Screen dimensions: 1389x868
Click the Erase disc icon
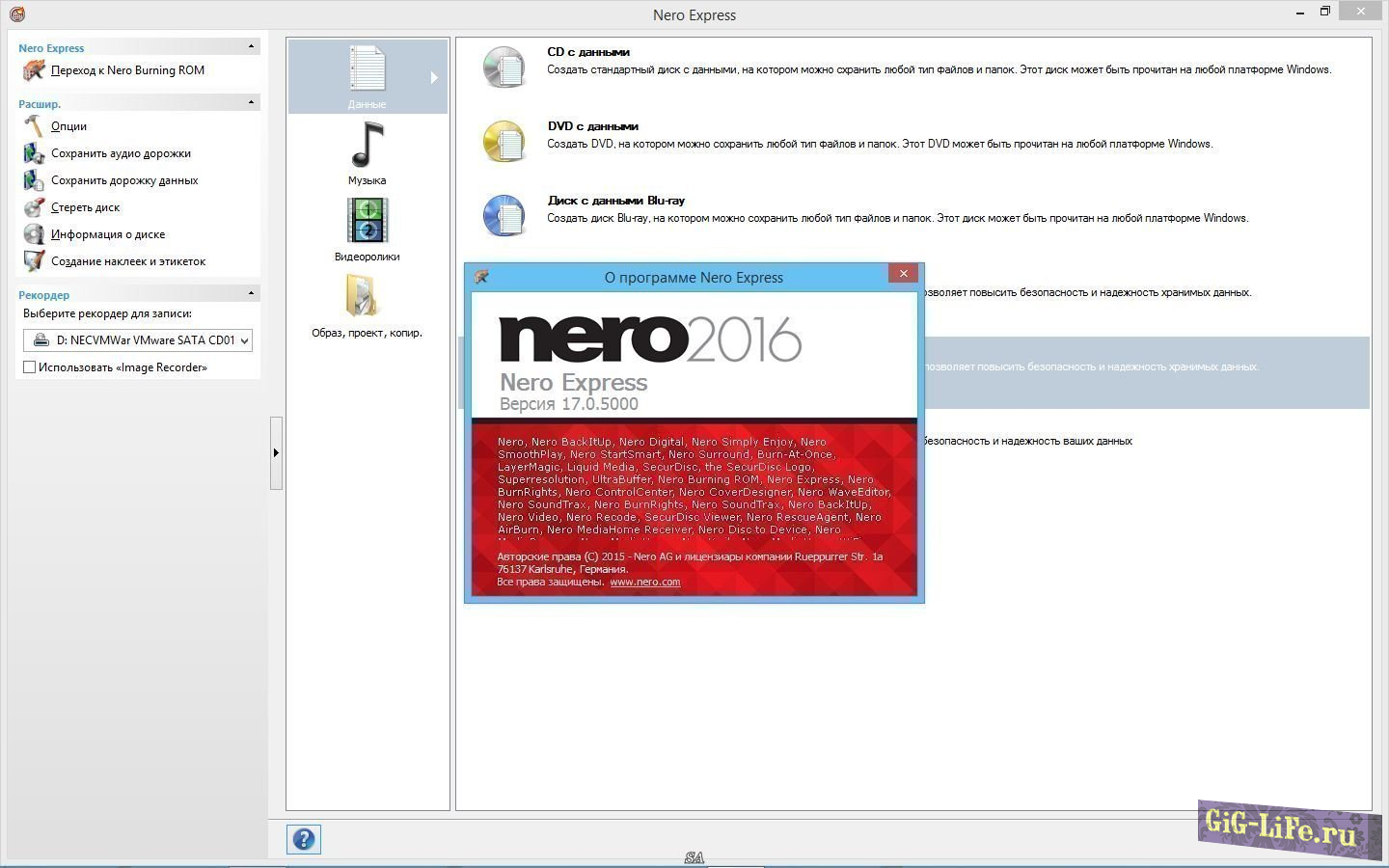[34, 207]
